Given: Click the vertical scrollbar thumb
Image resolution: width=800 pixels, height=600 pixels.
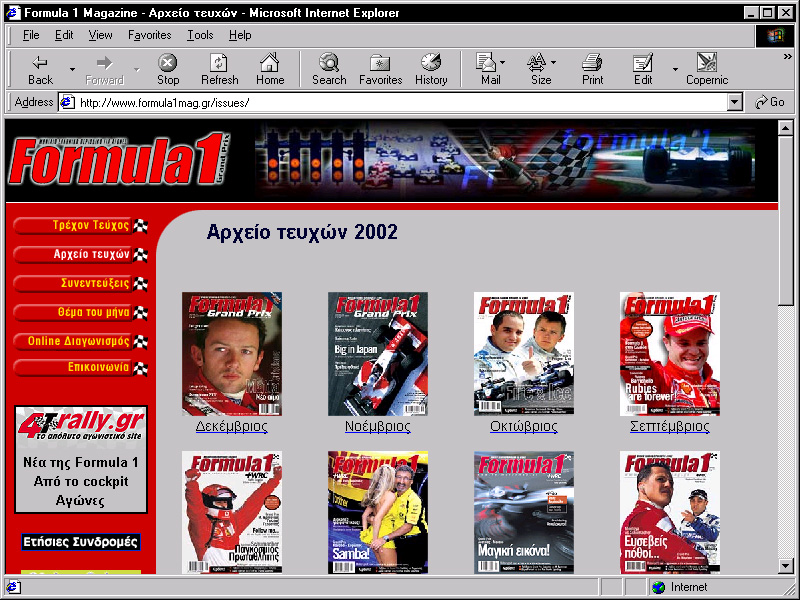Looking at the screenshot, I should [786, 220].
